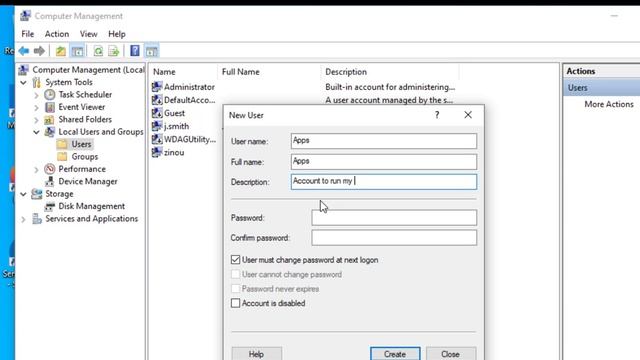Open the Action menu

point(57,34)
